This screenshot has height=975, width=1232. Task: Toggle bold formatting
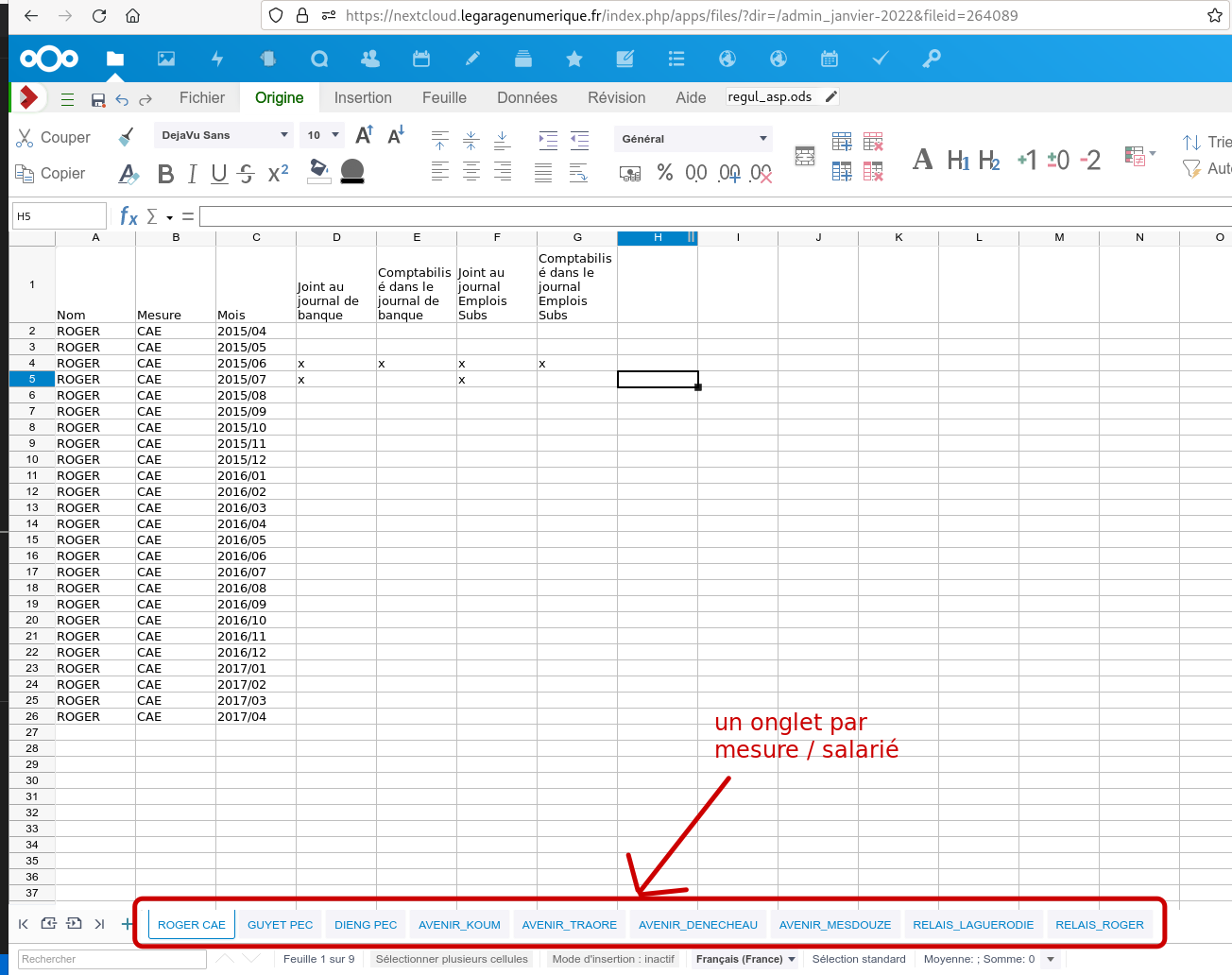tap(165, 174)
